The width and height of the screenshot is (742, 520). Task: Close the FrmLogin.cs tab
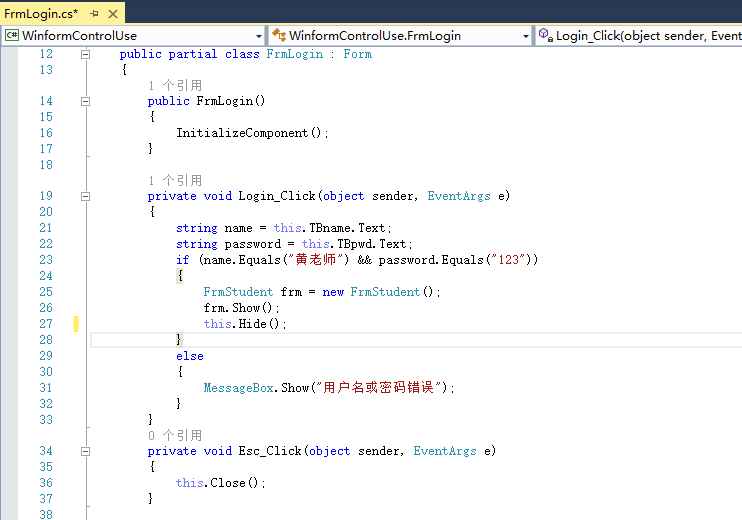pyautogui.click(x=113, y=14)
